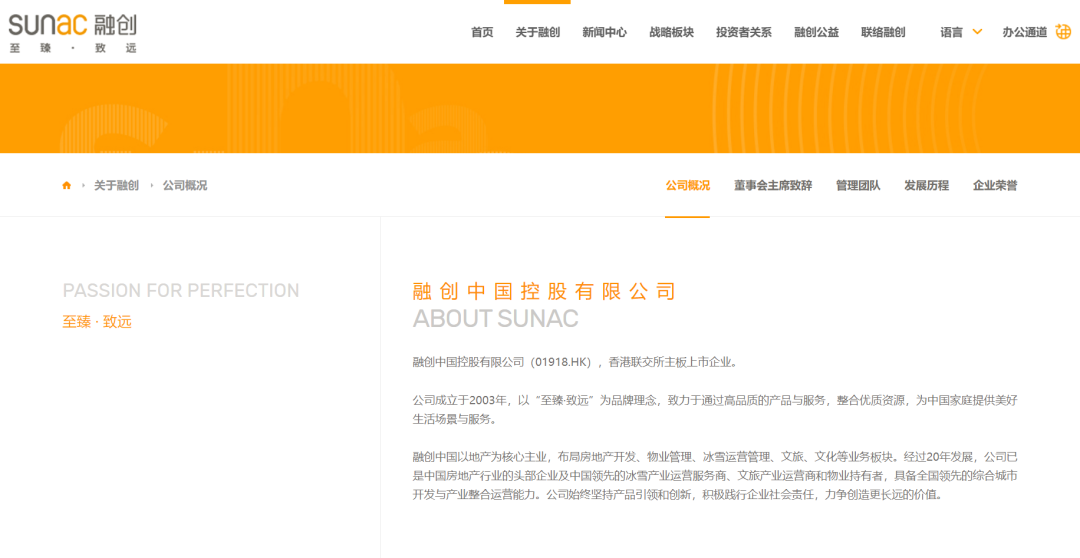
Task: Click the PASSION FOR PERFECTION text
Action: click(181, 291)
